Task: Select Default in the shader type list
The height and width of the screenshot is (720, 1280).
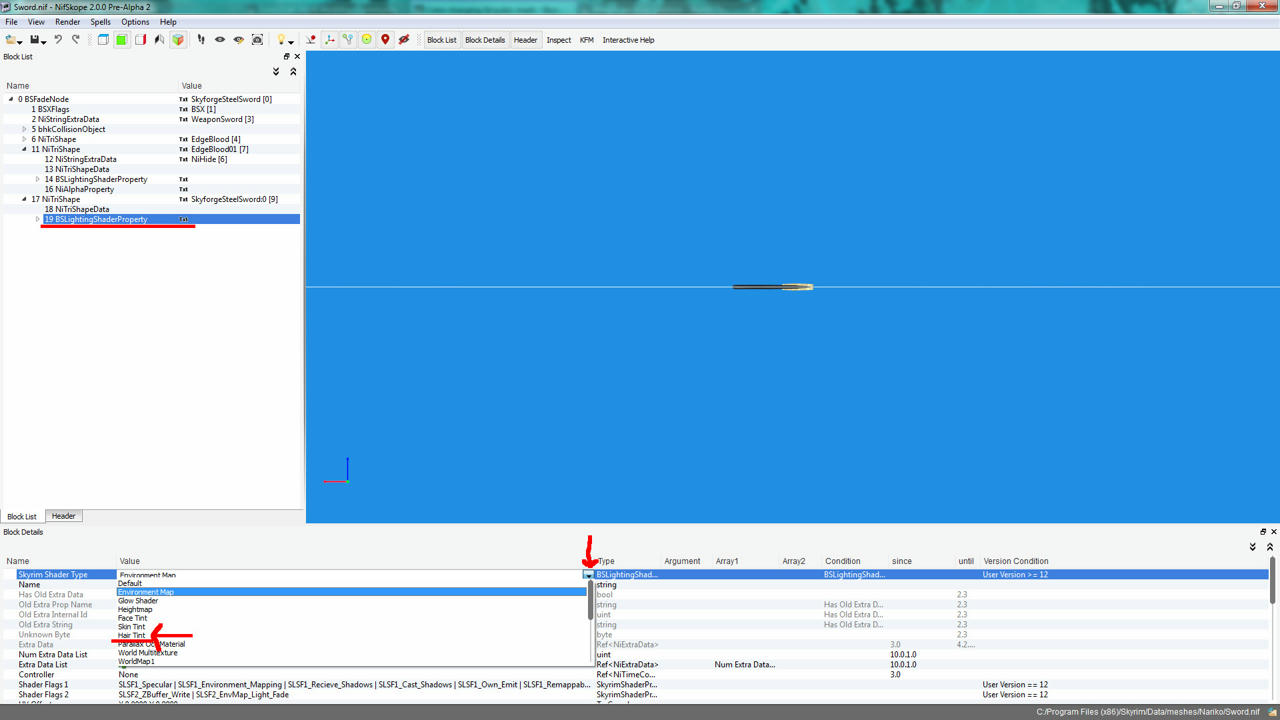Action: (x=130, y=583)
